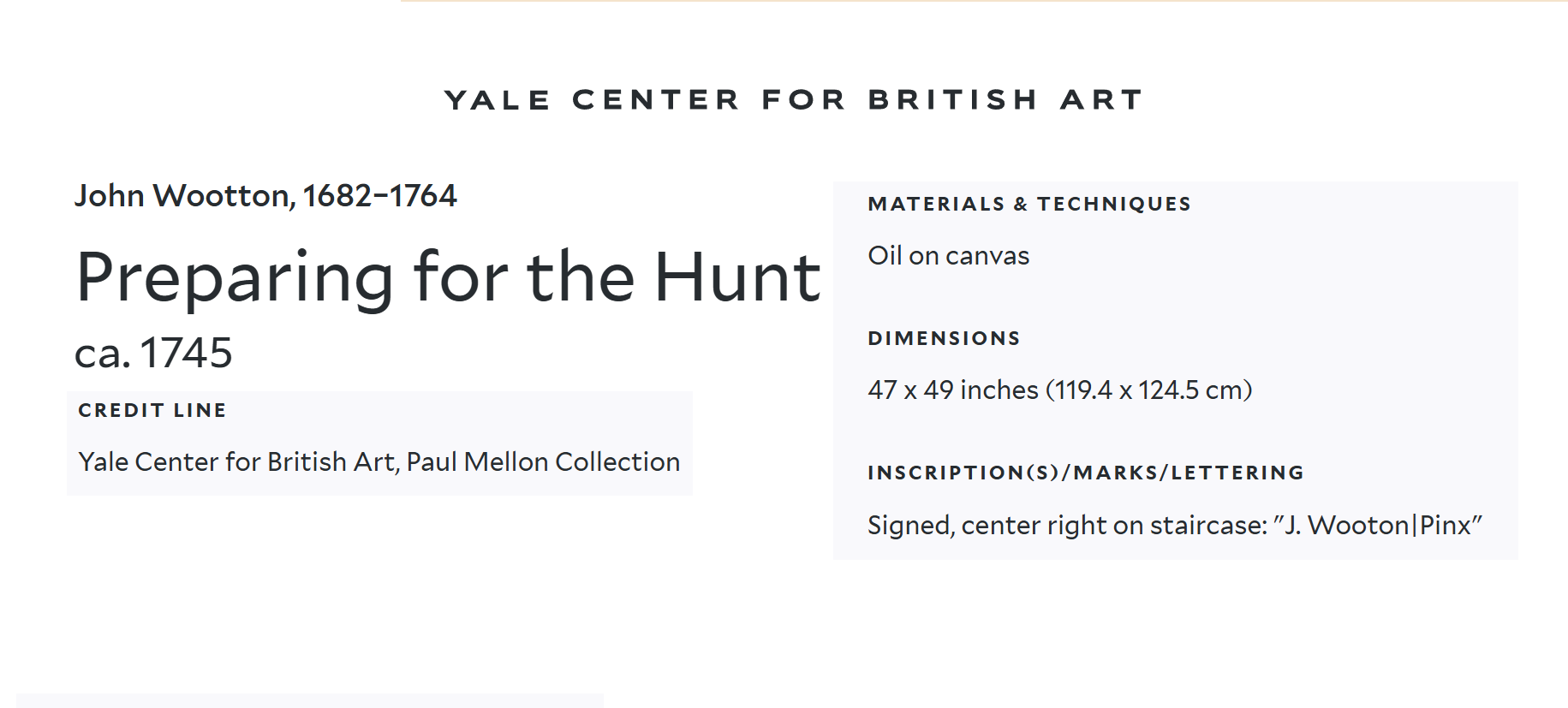Click the Credit Line heading
This screenshot has width=1568, height=708.
coord(152,411)
